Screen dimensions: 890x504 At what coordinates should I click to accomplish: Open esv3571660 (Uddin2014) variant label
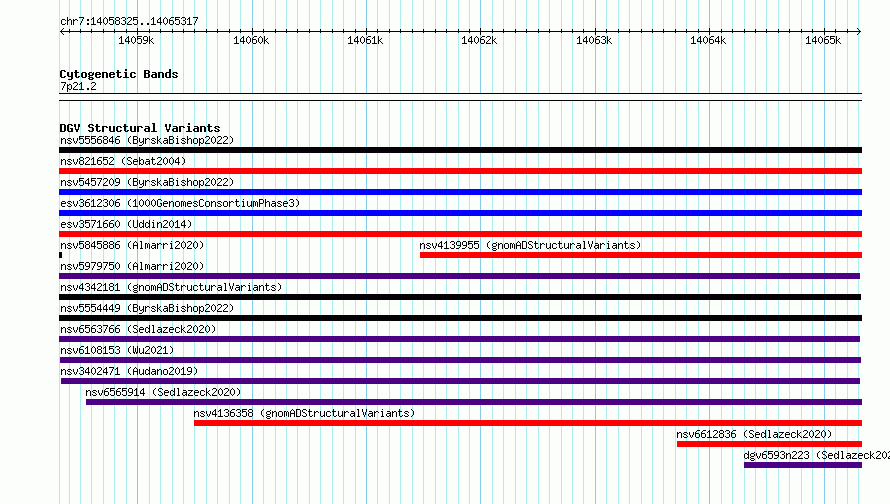tap(126, 224)
